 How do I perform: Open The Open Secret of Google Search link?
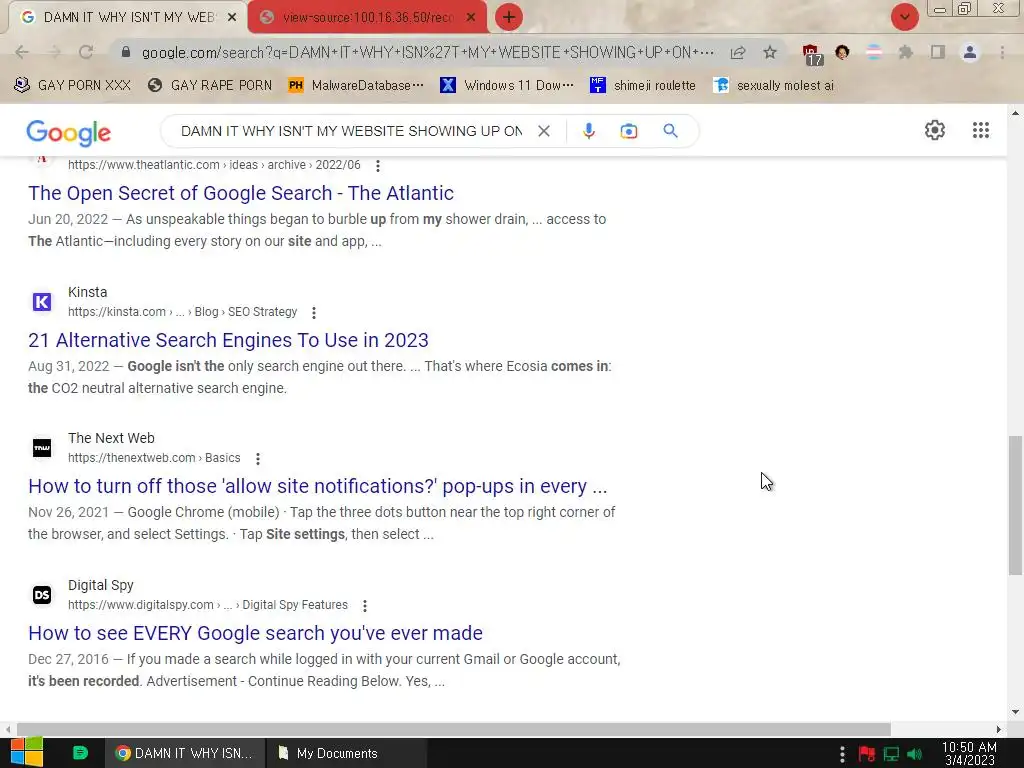(x=241, y=193)
